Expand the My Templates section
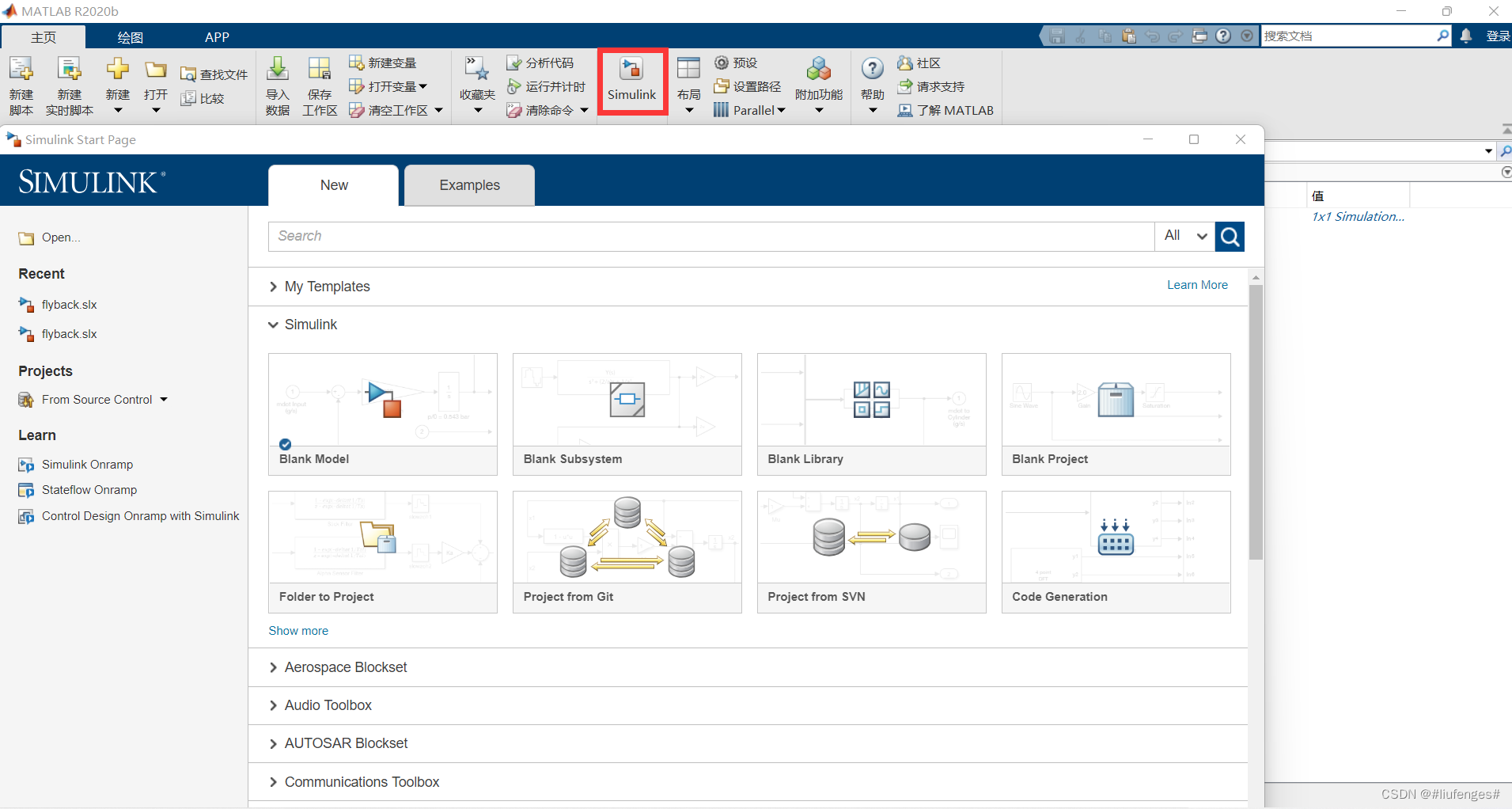The image size is (1512, 809). [x=319, y=287]
